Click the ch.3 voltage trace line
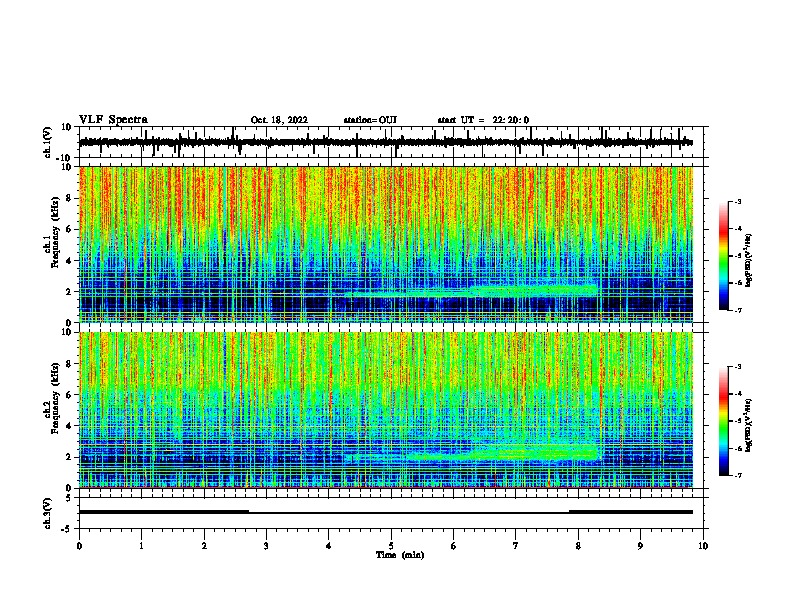 click(x=385, y=512)
